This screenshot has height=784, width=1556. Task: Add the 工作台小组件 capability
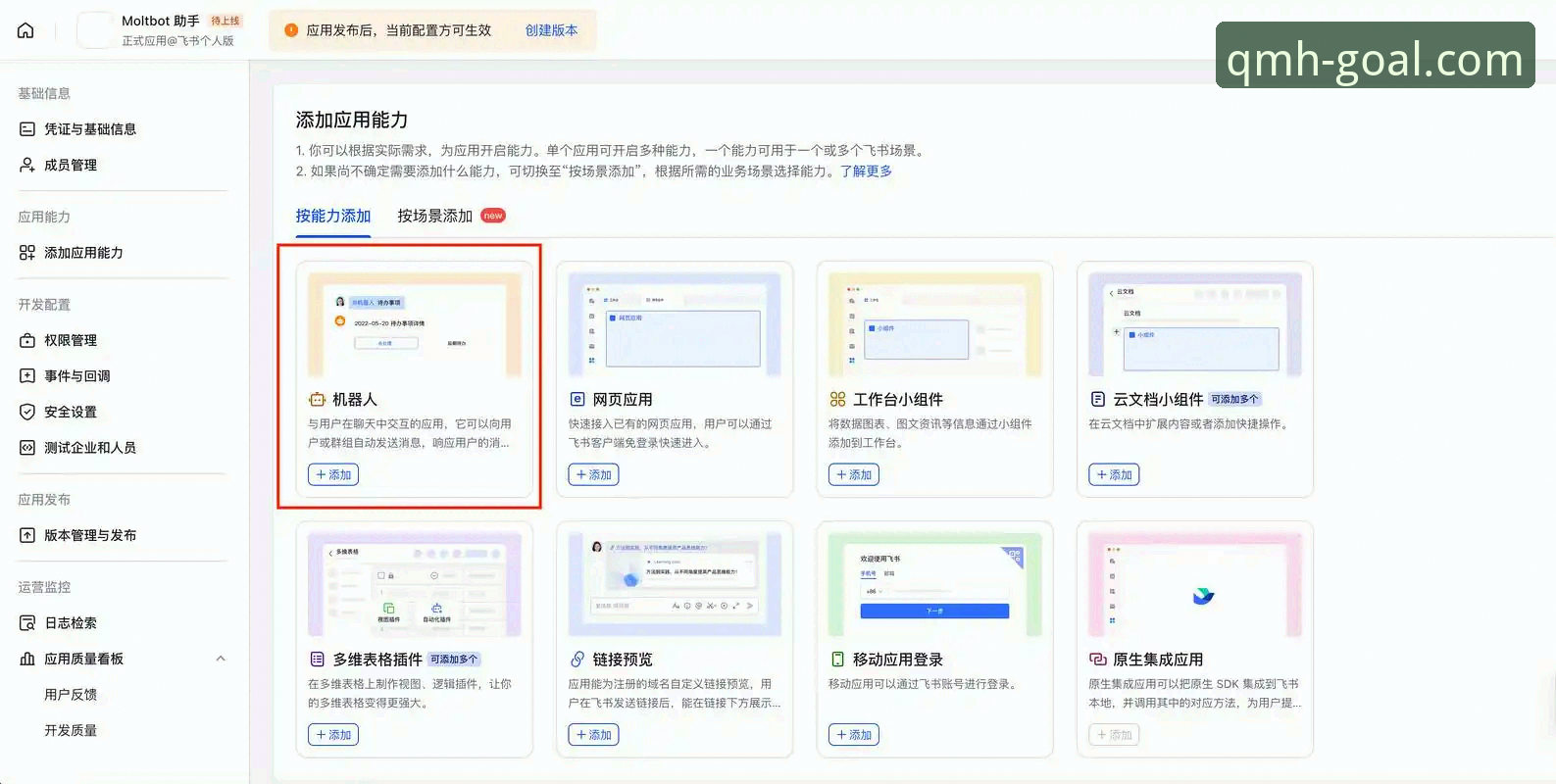click(854, 474)
